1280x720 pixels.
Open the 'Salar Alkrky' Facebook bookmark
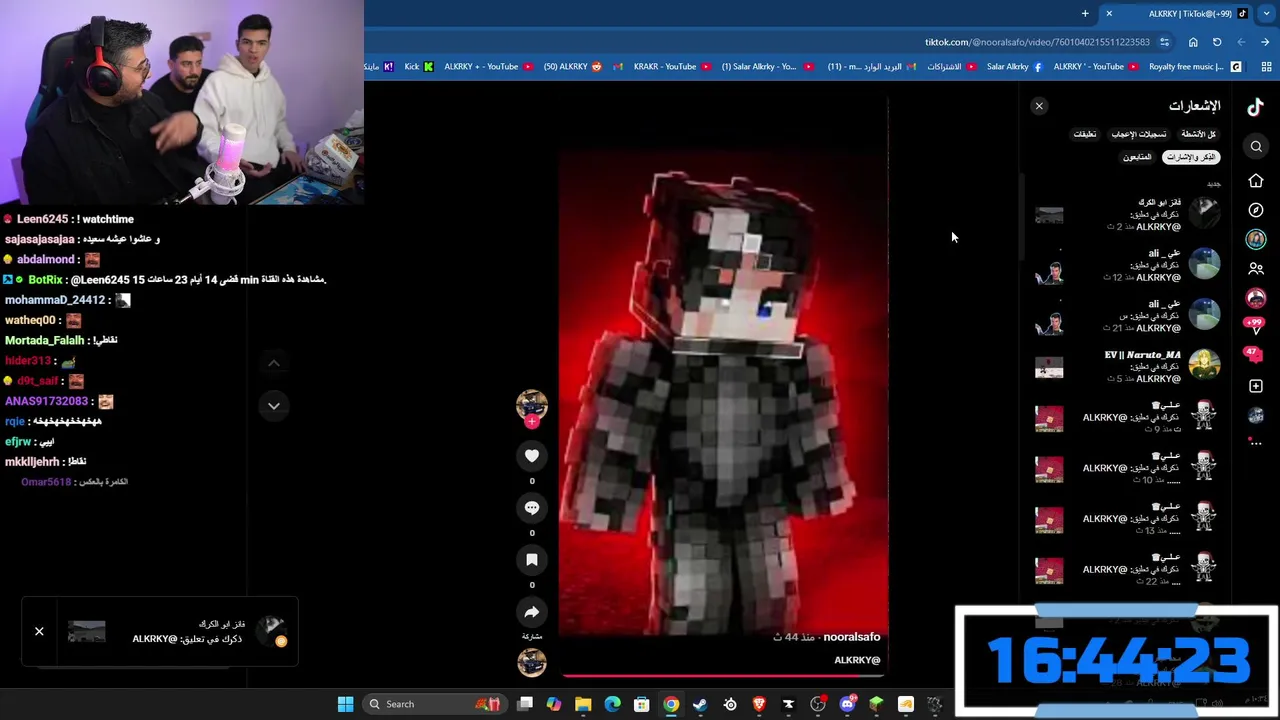tap(1014, 67)
